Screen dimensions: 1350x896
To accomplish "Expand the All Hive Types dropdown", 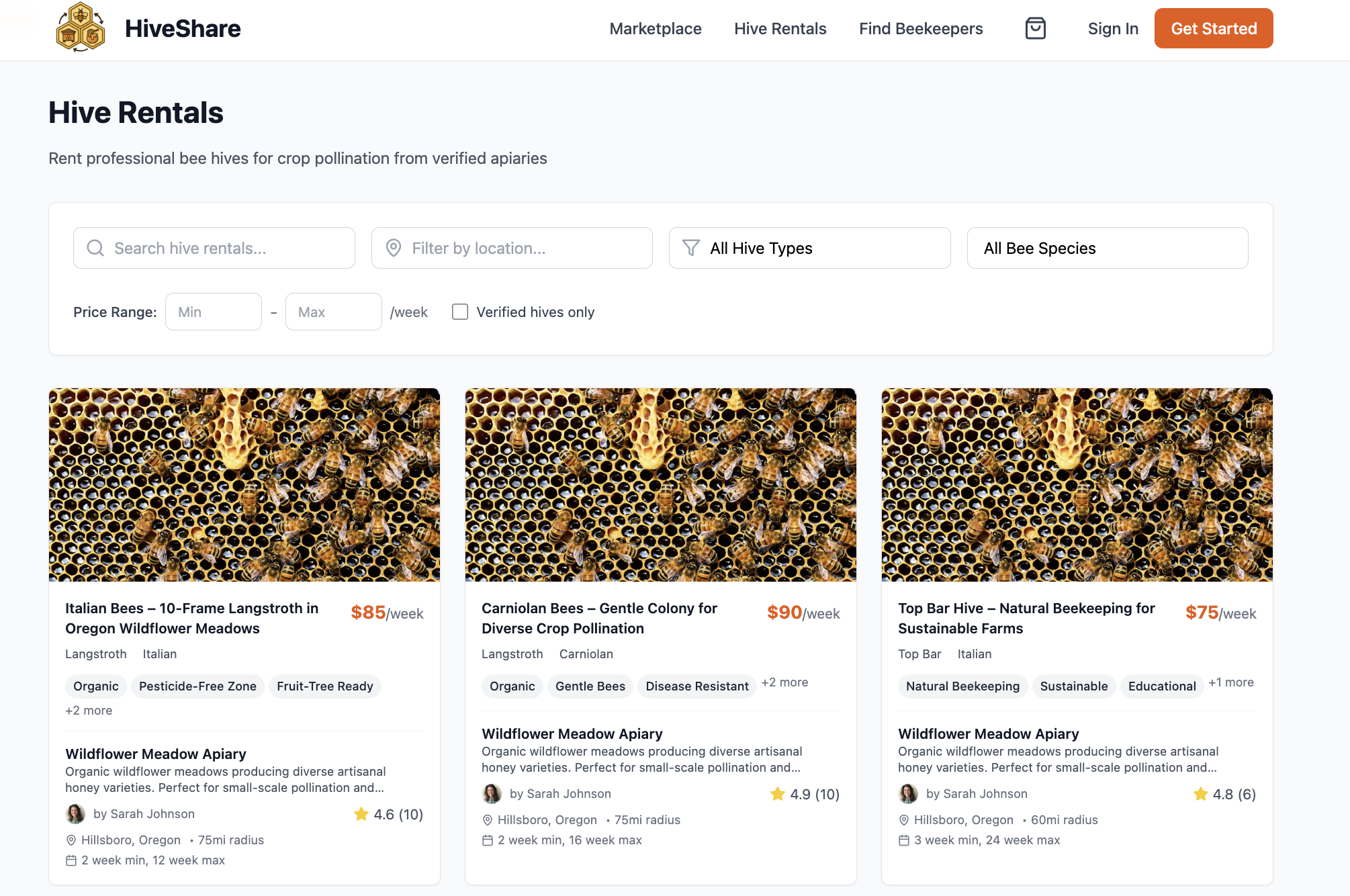I will click(x=809, y=248).
